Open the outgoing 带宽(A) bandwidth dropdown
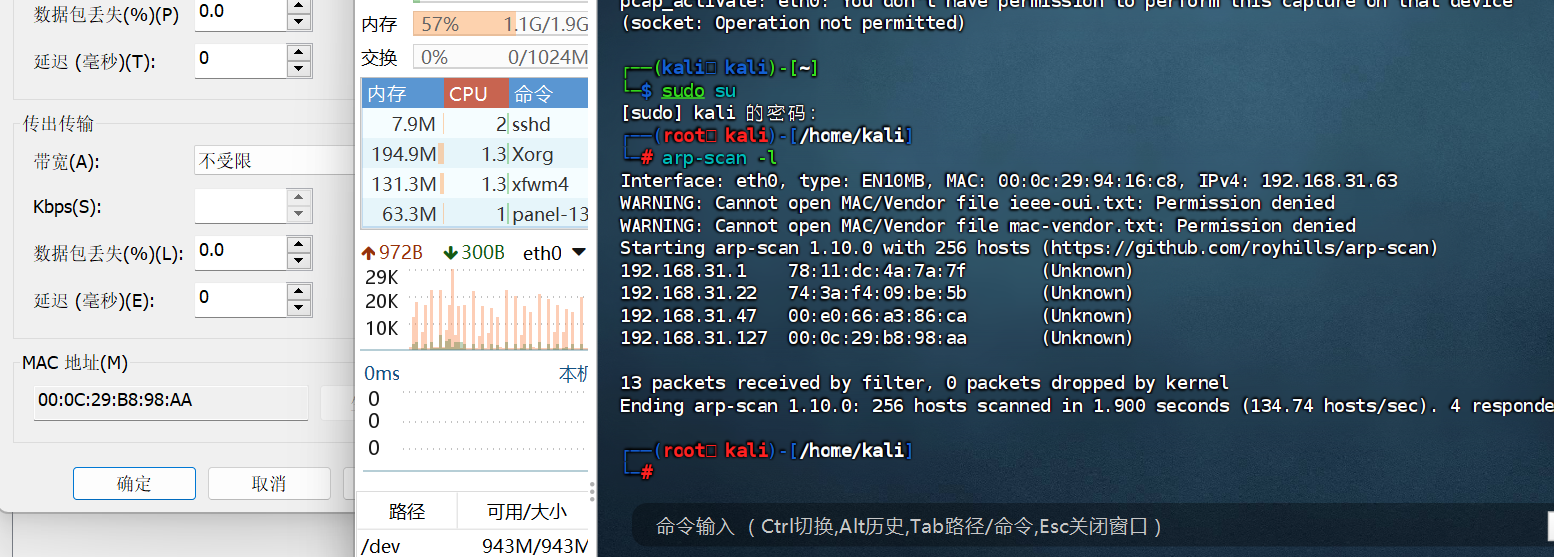The width and height of the screenshot is (1554, 557). [x=275, y=161]
